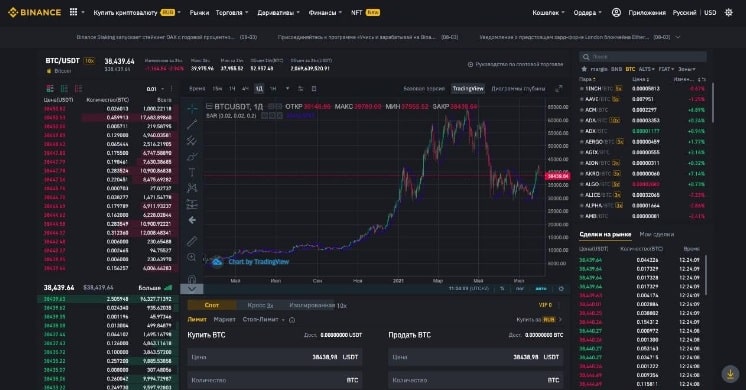The height and width of the screenshot is (390, 746).
Task: Select the brush drawing tool
Action: 192,156
